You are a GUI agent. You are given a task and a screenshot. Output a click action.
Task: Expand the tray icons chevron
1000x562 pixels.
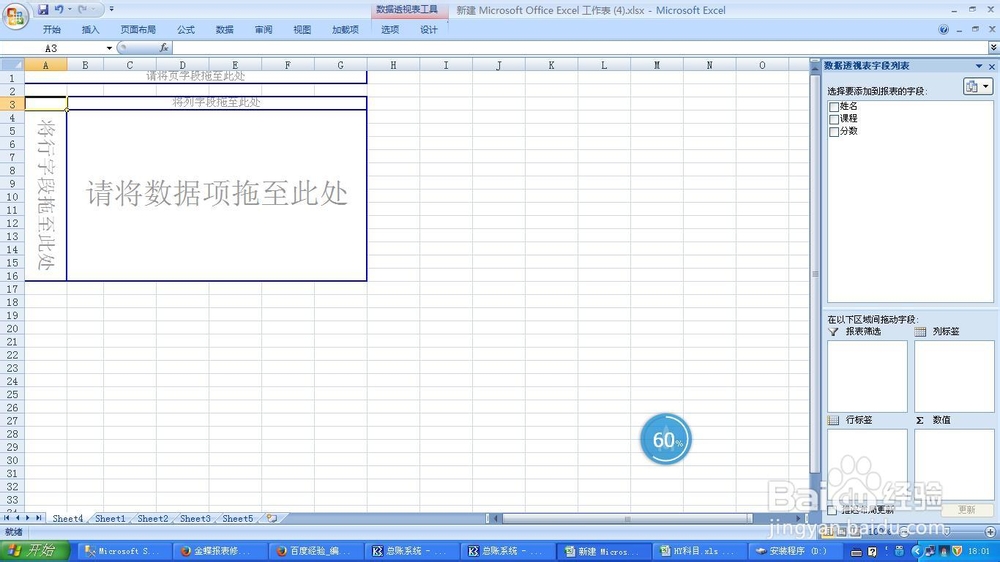coord(916,551)
